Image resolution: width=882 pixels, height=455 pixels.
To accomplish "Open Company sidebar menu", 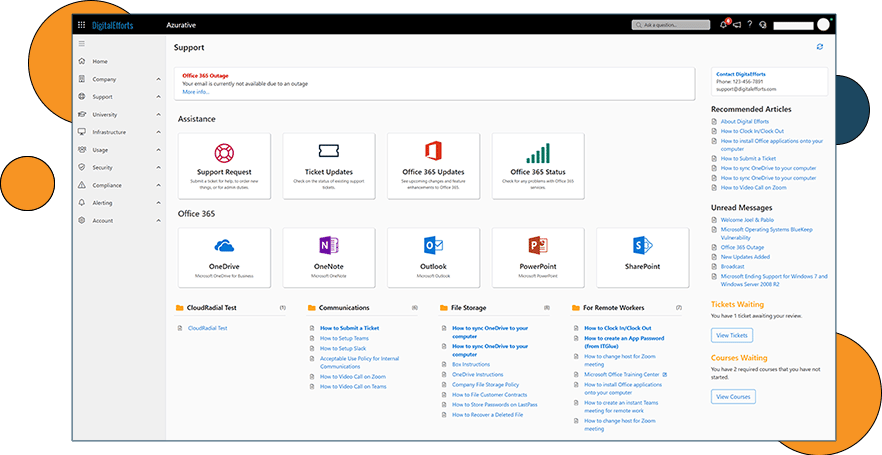I will point(105,79).
